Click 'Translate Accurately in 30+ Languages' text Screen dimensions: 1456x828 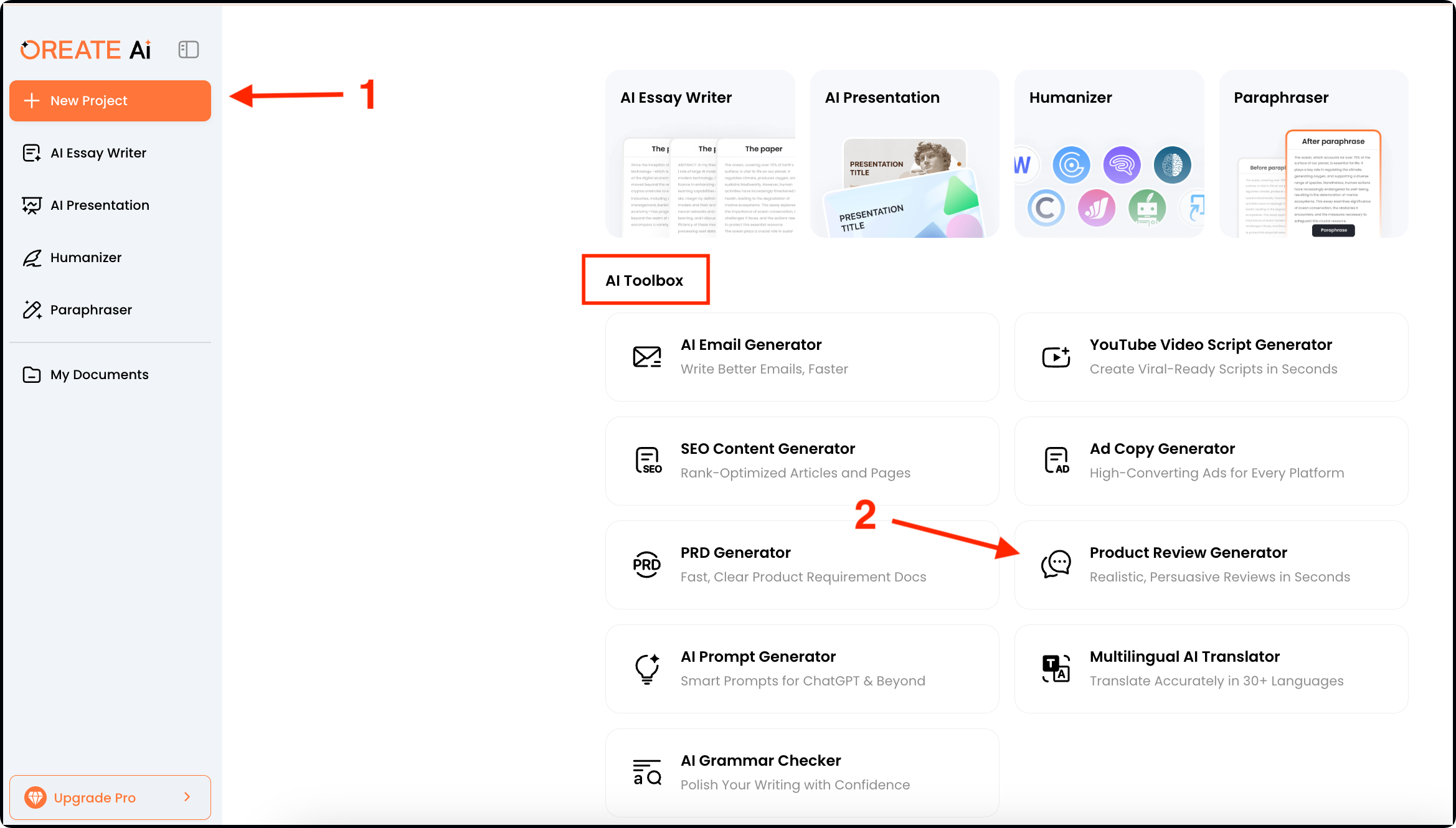[1216, 681]
